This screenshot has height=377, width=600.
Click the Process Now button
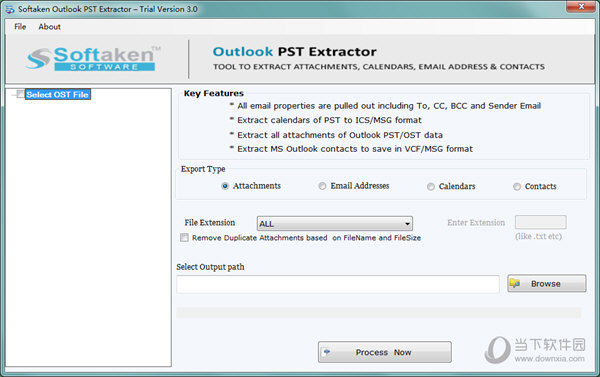tap(385, 352)
